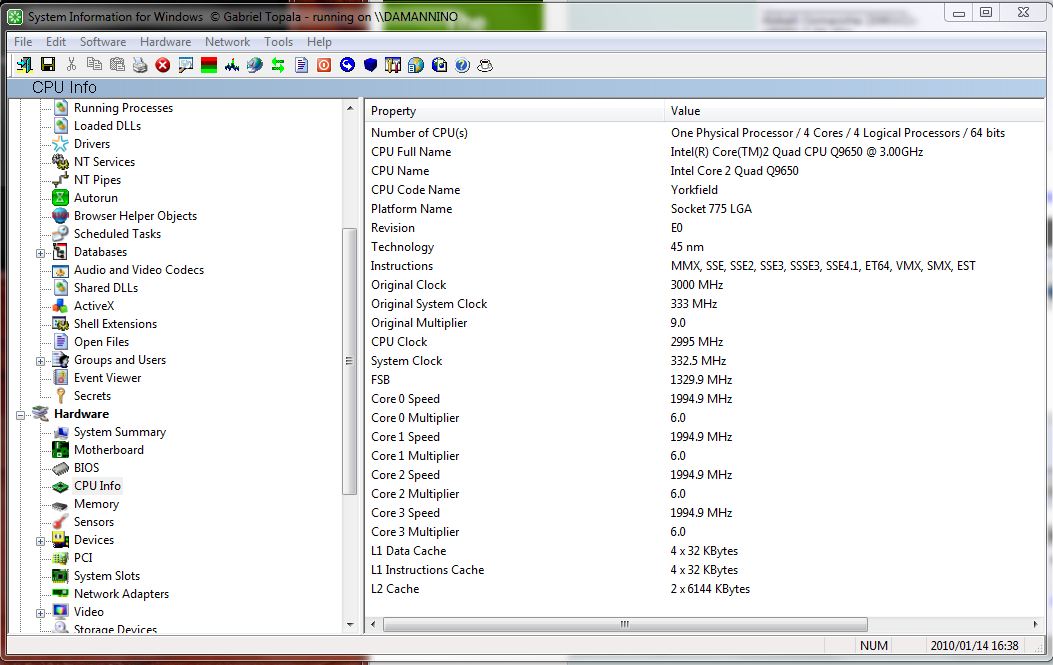The height and width of the screenshot is (665, 1053).
Task: Select the ActiveX tree item
Action: [x=94, y=306]
